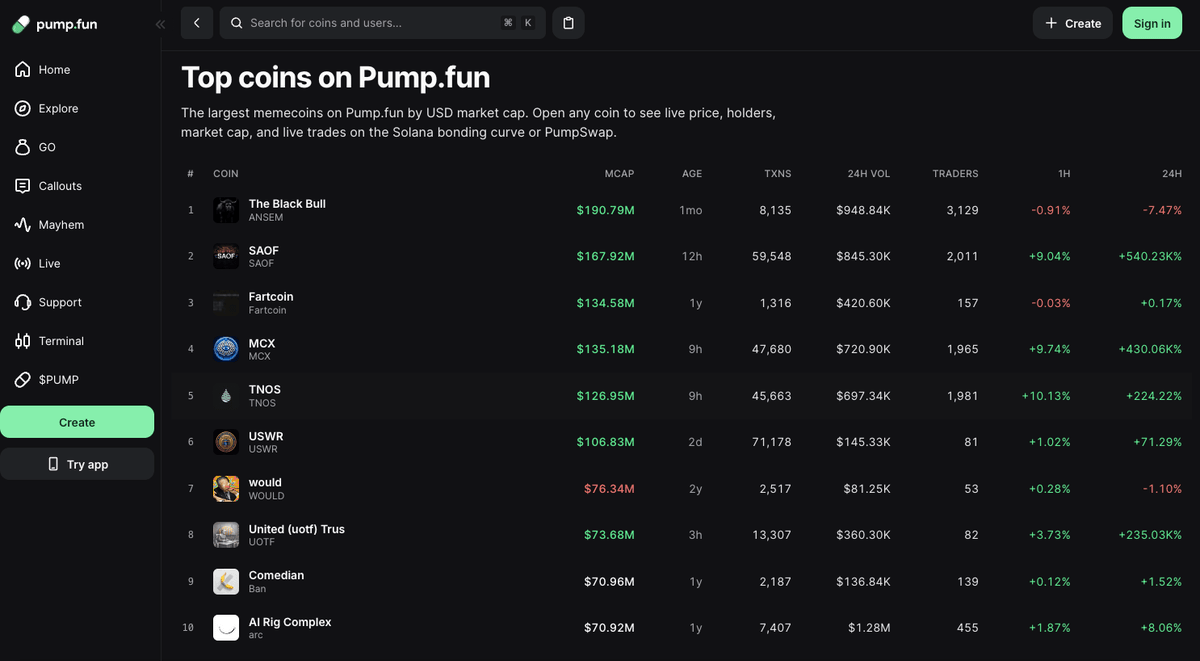The width and height of the screenshot is (1200, 661).
Task: Open The Black Bull coin name
Action: pos(287,204)
